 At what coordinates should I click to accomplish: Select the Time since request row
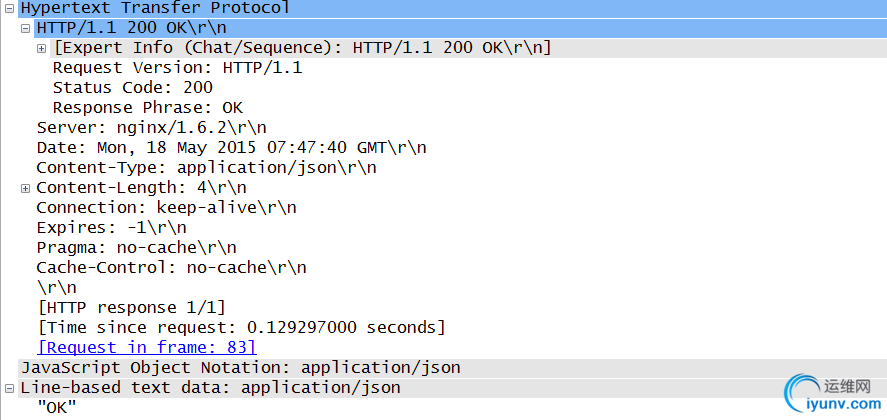(x=242, y=328)
